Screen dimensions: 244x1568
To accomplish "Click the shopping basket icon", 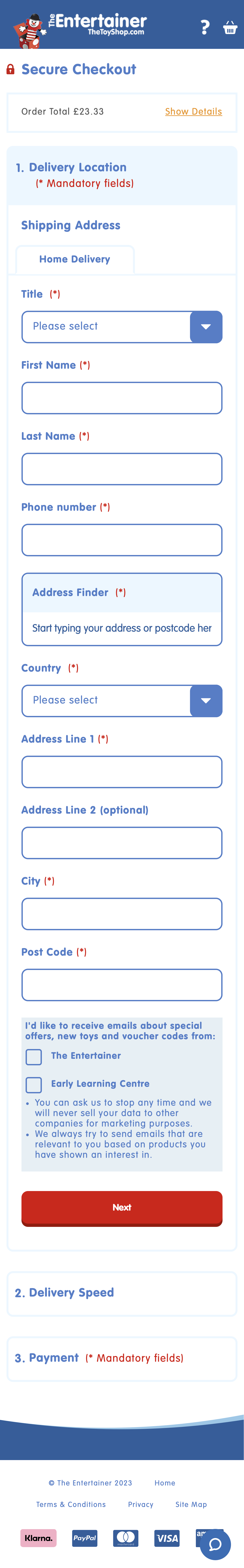I will (x=230, y=27).
